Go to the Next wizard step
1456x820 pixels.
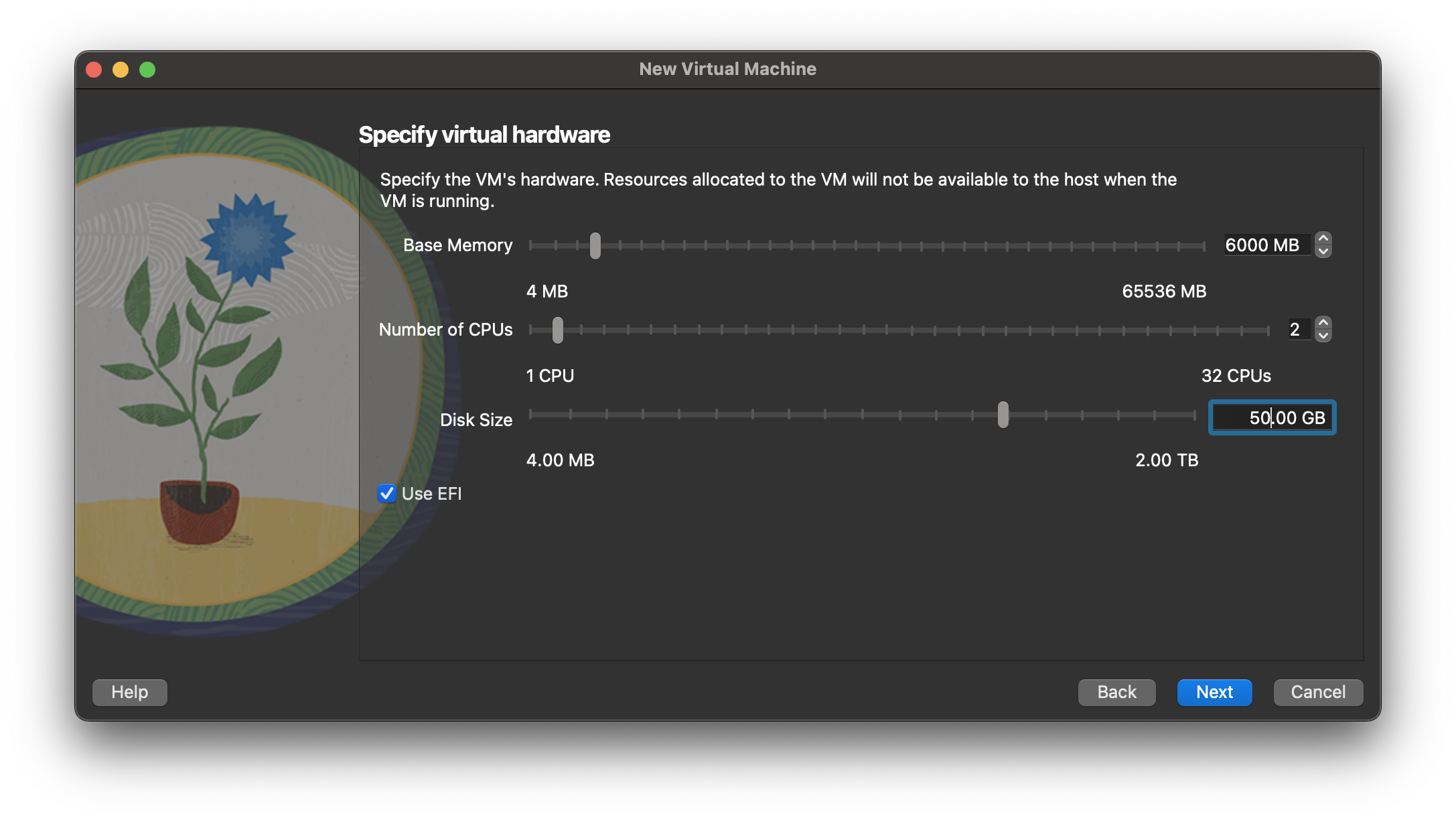click(x=1214, y=692)
